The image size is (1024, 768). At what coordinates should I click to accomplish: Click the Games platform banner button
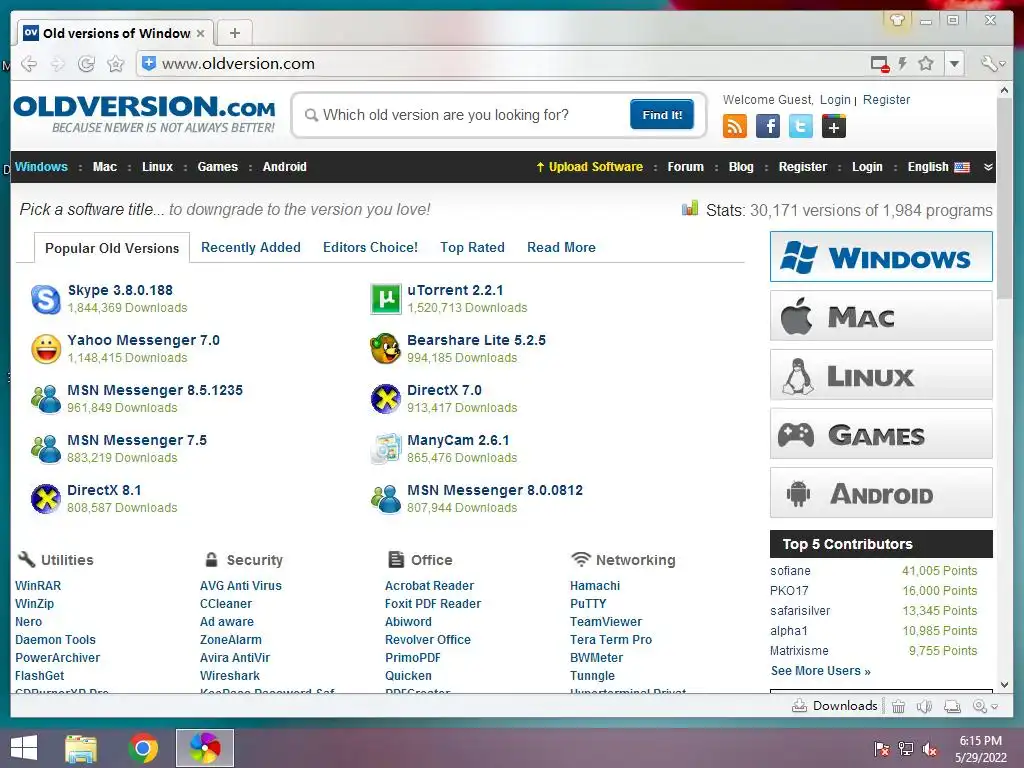pos(881,434)
